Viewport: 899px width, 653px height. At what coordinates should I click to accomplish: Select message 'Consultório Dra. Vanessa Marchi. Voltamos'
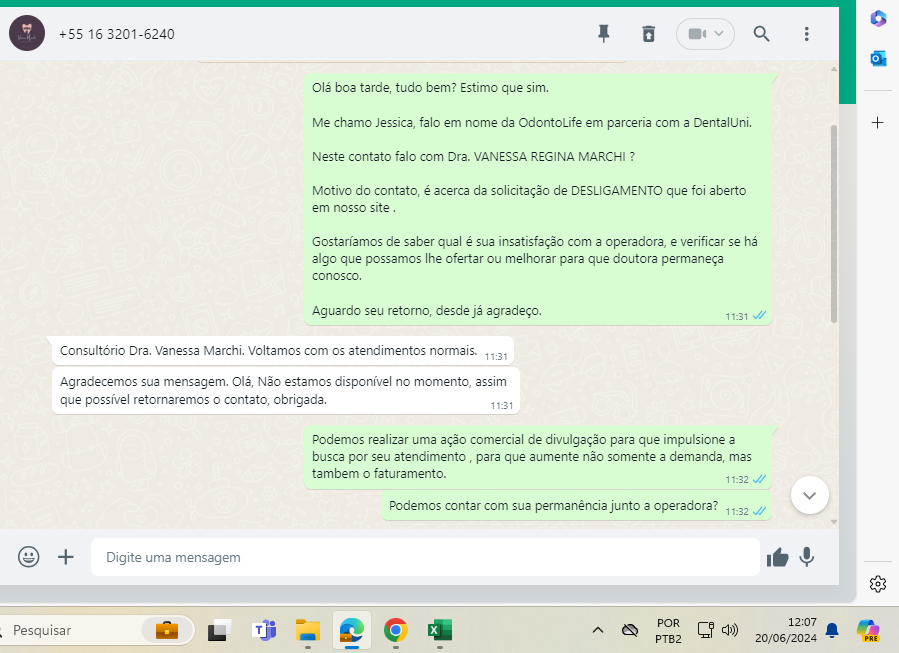coord(283,351)
